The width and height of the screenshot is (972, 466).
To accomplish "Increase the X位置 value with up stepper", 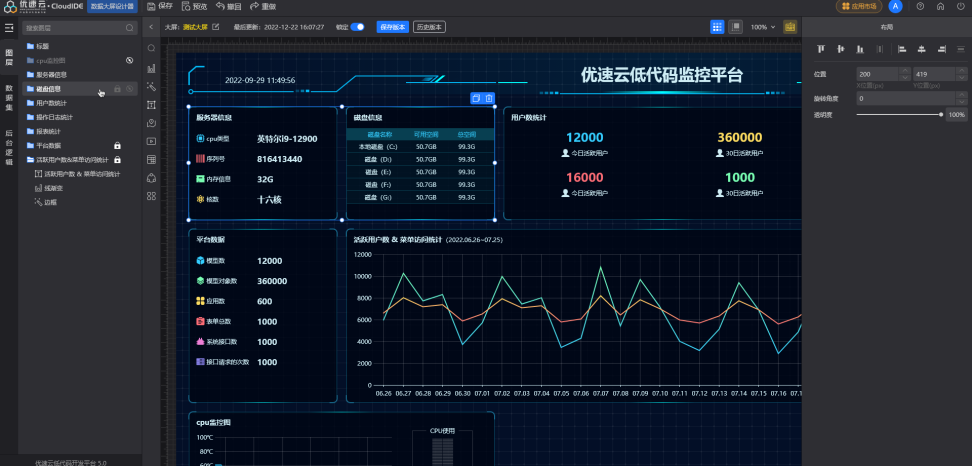I will 904,71.
